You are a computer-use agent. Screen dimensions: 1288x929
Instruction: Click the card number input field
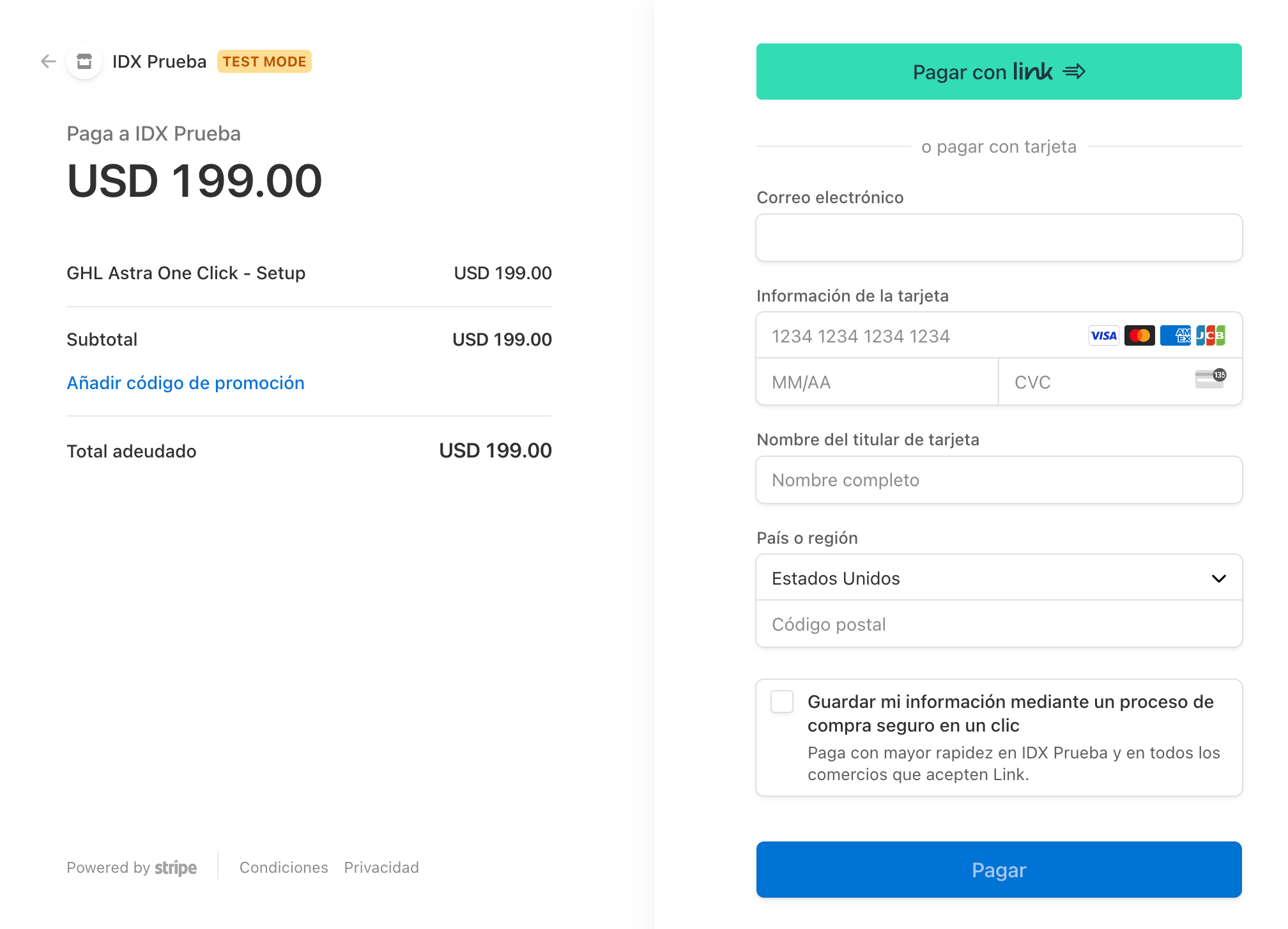(920, 336)
